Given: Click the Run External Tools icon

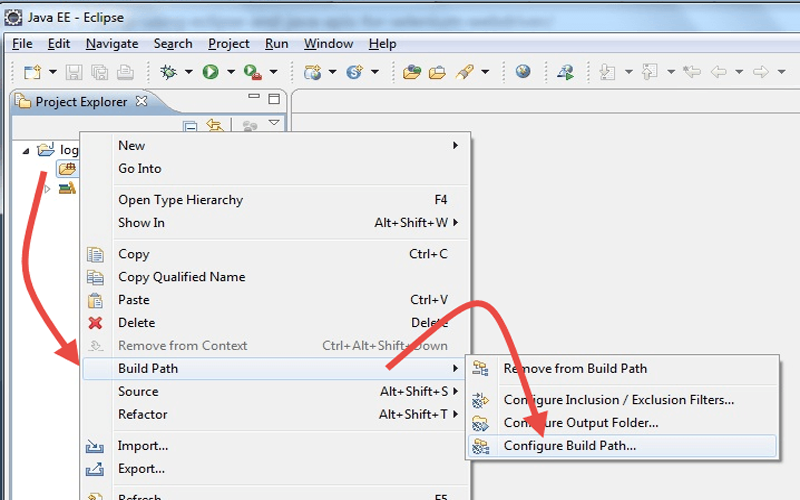Looking at the screenshot, I should click(x=253, y=72).
